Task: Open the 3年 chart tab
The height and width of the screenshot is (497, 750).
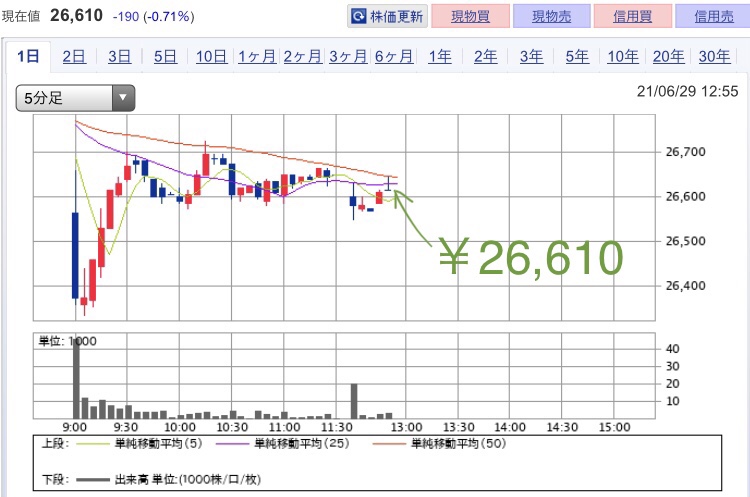Action: click(x=531, y=56)
